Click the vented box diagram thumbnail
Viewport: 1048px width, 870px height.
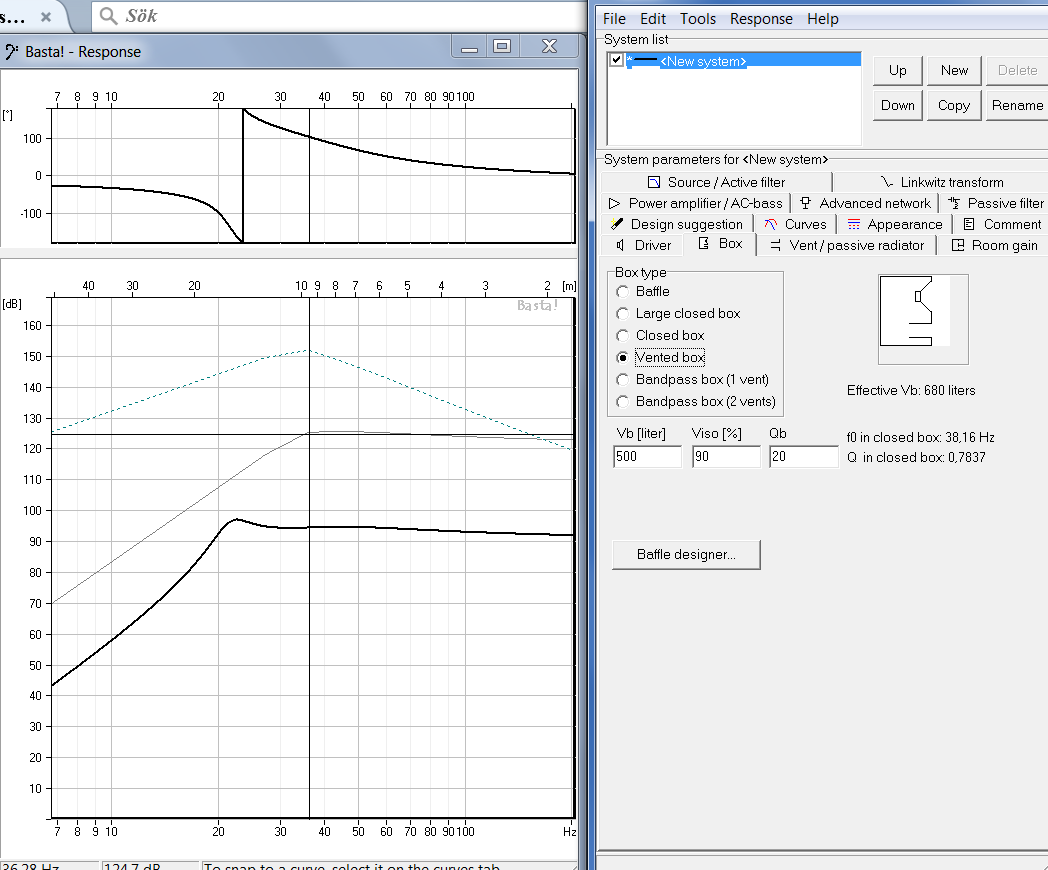[923, 319]
